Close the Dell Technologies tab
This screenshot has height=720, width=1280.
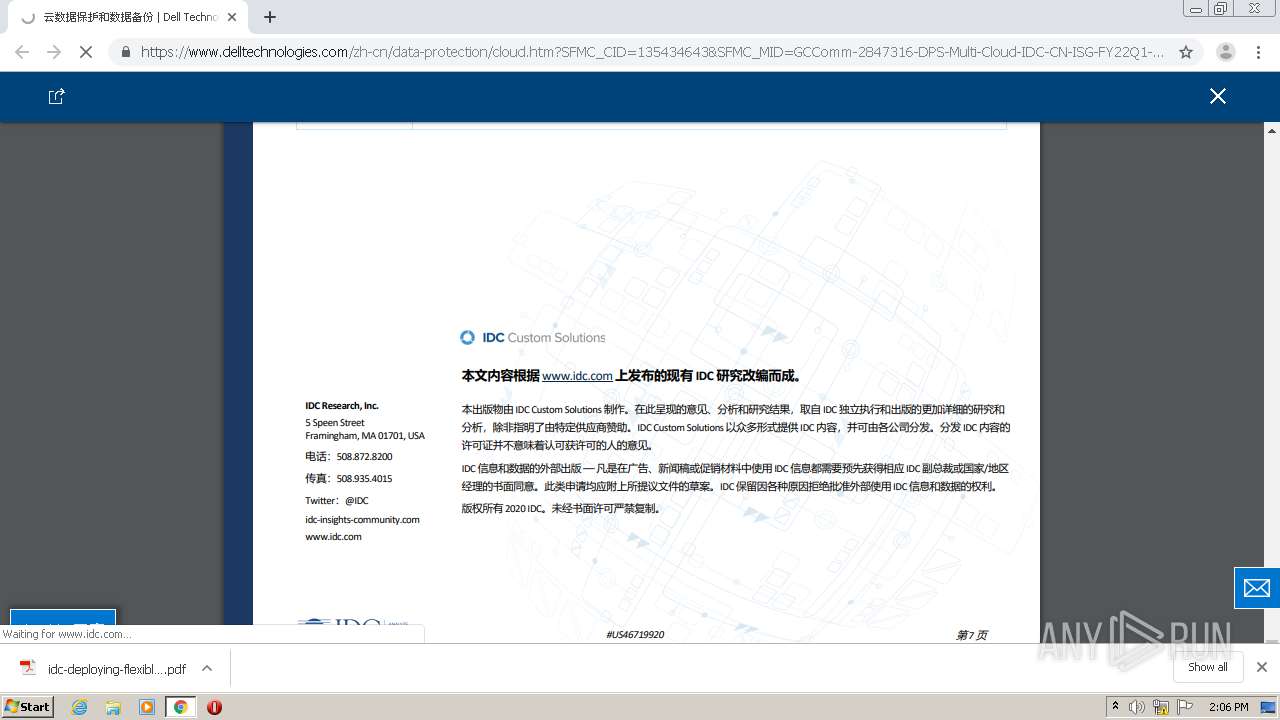pos(232,17)
